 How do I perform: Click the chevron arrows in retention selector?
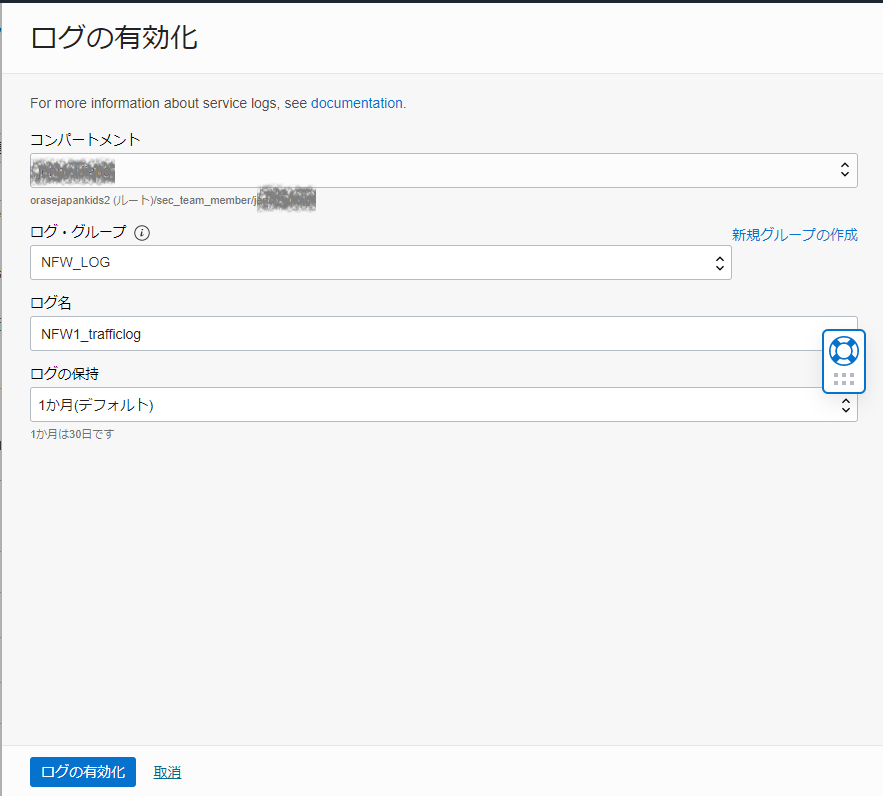[x=845, y=405]
